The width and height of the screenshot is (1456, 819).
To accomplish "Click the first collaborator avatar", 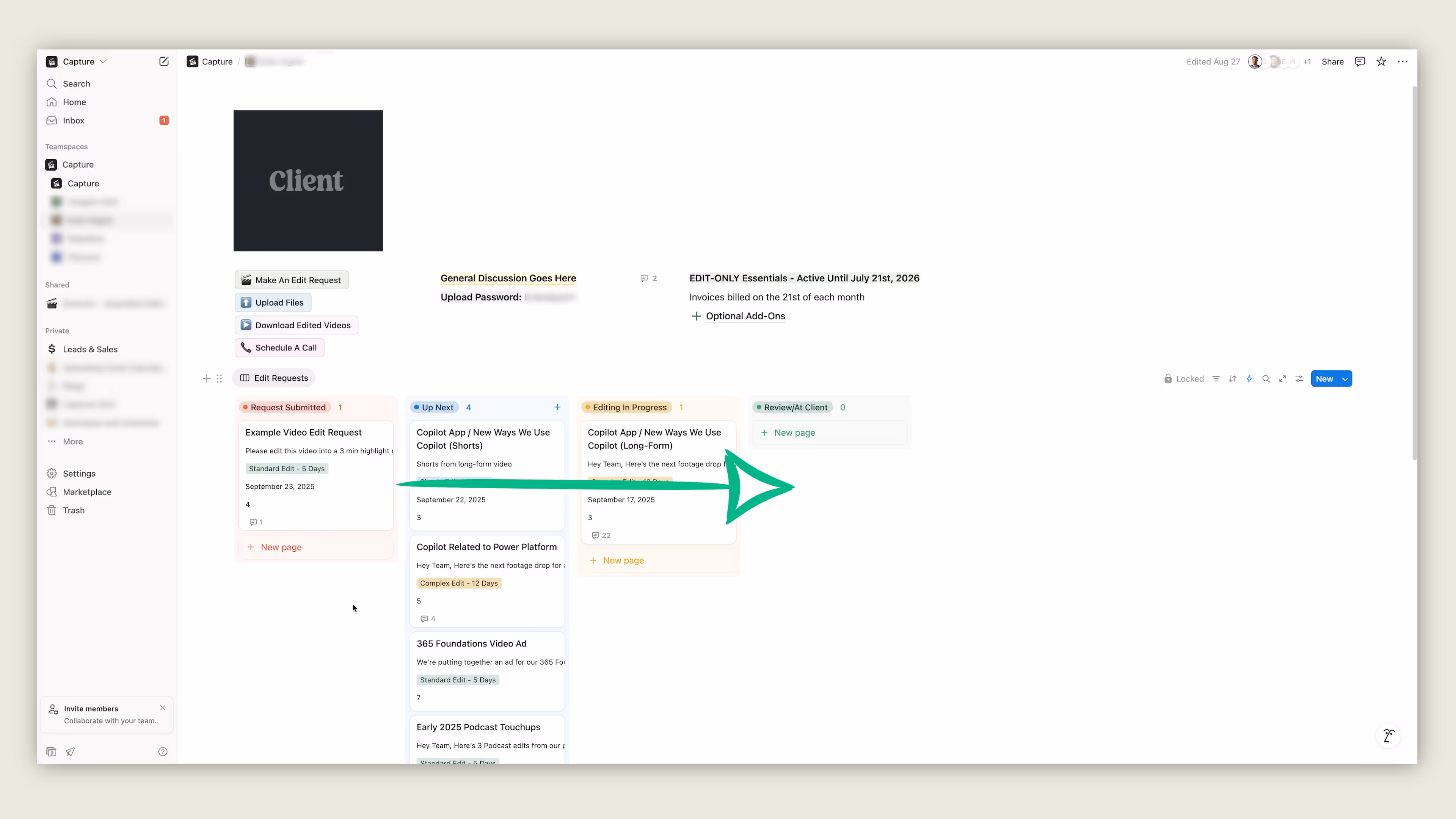I will tap(1255, 61).
